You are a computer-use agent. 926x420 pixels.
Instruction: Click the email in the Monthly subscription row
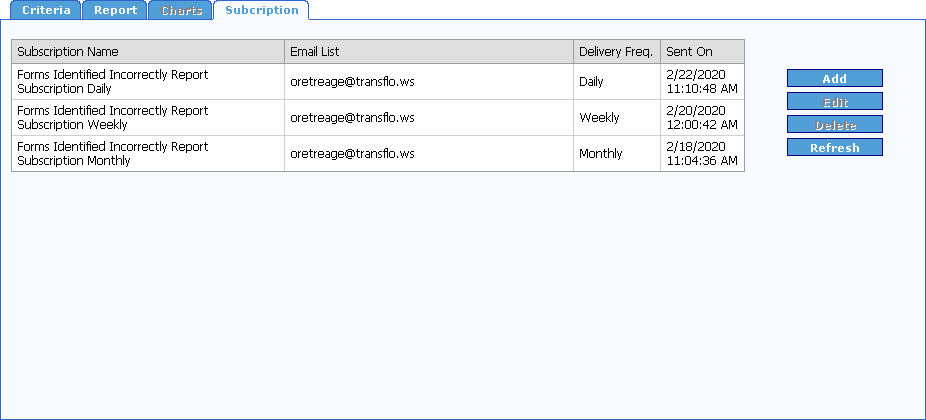click(x=352, y=154)
